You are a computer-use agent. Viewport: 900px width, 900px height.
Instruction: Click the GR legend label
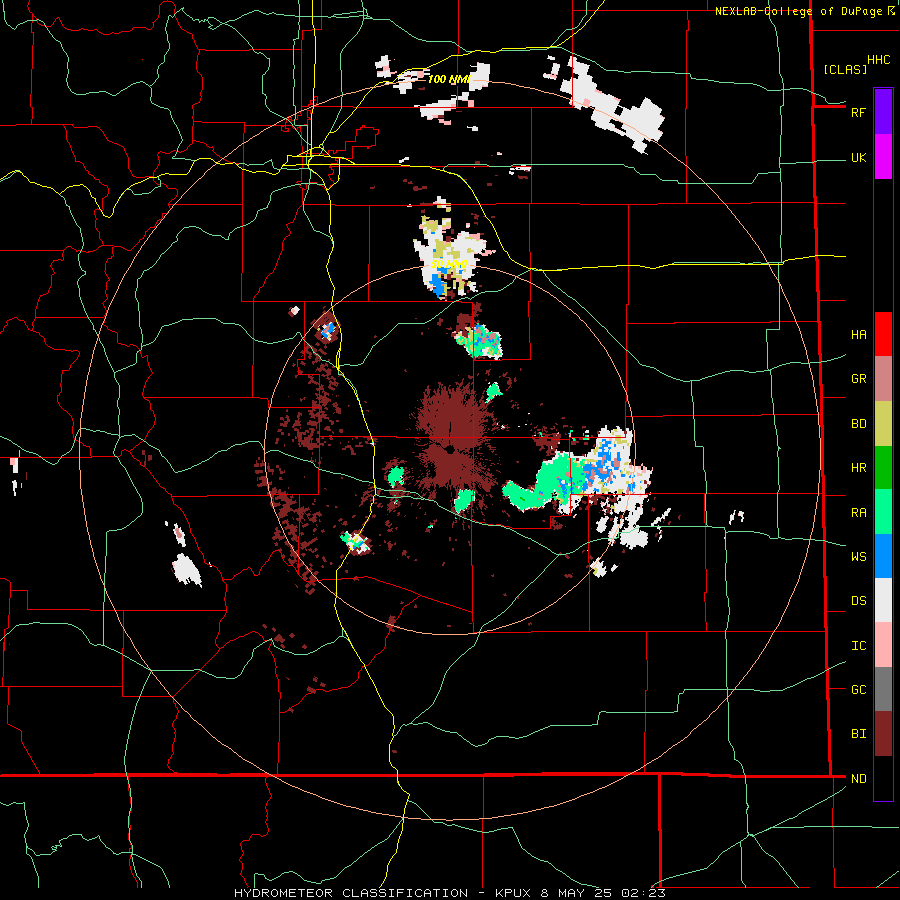point(858,379)
